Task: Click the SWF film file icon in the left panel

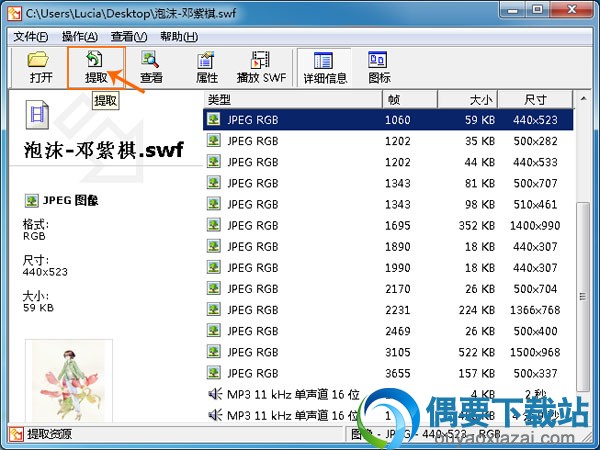Action: [37, 114]
